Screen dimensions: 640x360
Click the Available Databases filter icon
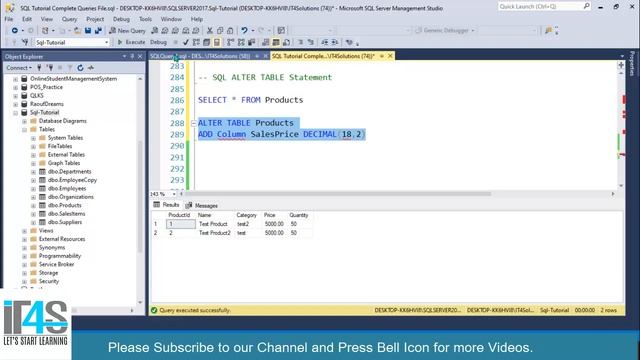tap(25, 42)
